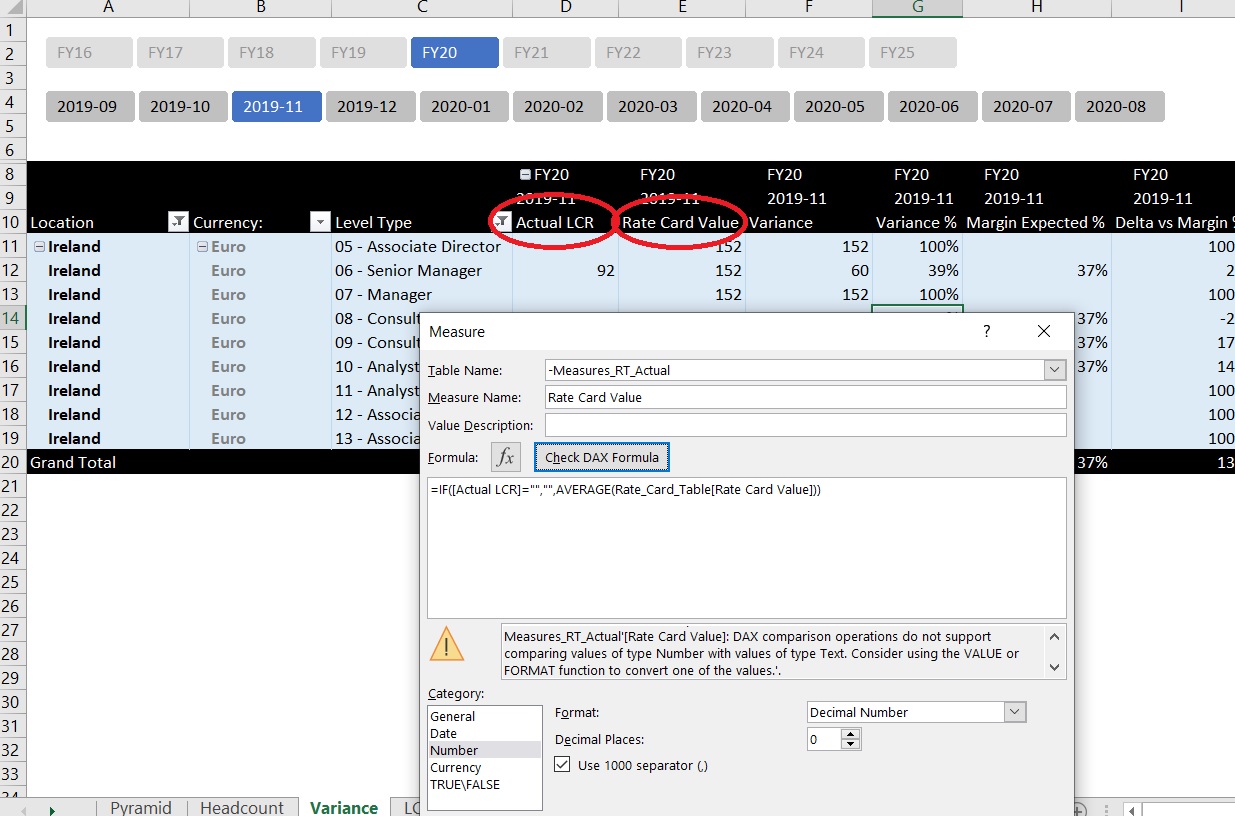Click the Measure Name input field

(x=805, y=397)
